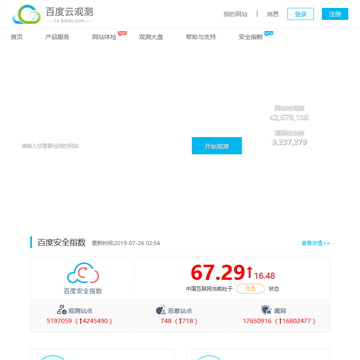
Task: Open the 我的网站 link
Action: 235,14
